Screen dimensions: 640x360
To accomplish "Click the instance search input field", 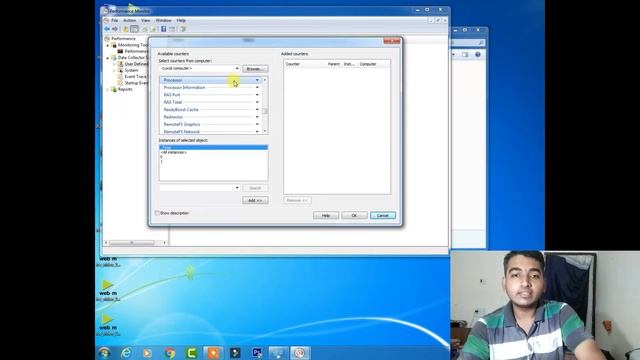I will [x=196, y=188].
